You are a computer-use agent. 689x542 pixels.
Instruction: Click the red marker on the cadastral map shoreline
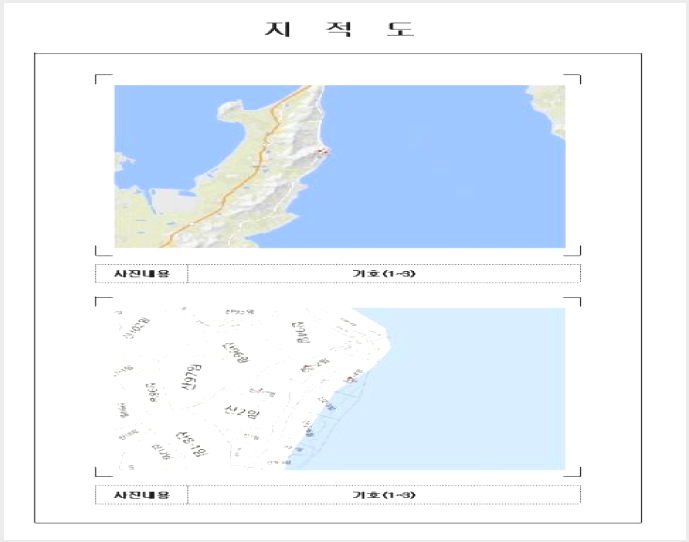[x=351, y=379]
